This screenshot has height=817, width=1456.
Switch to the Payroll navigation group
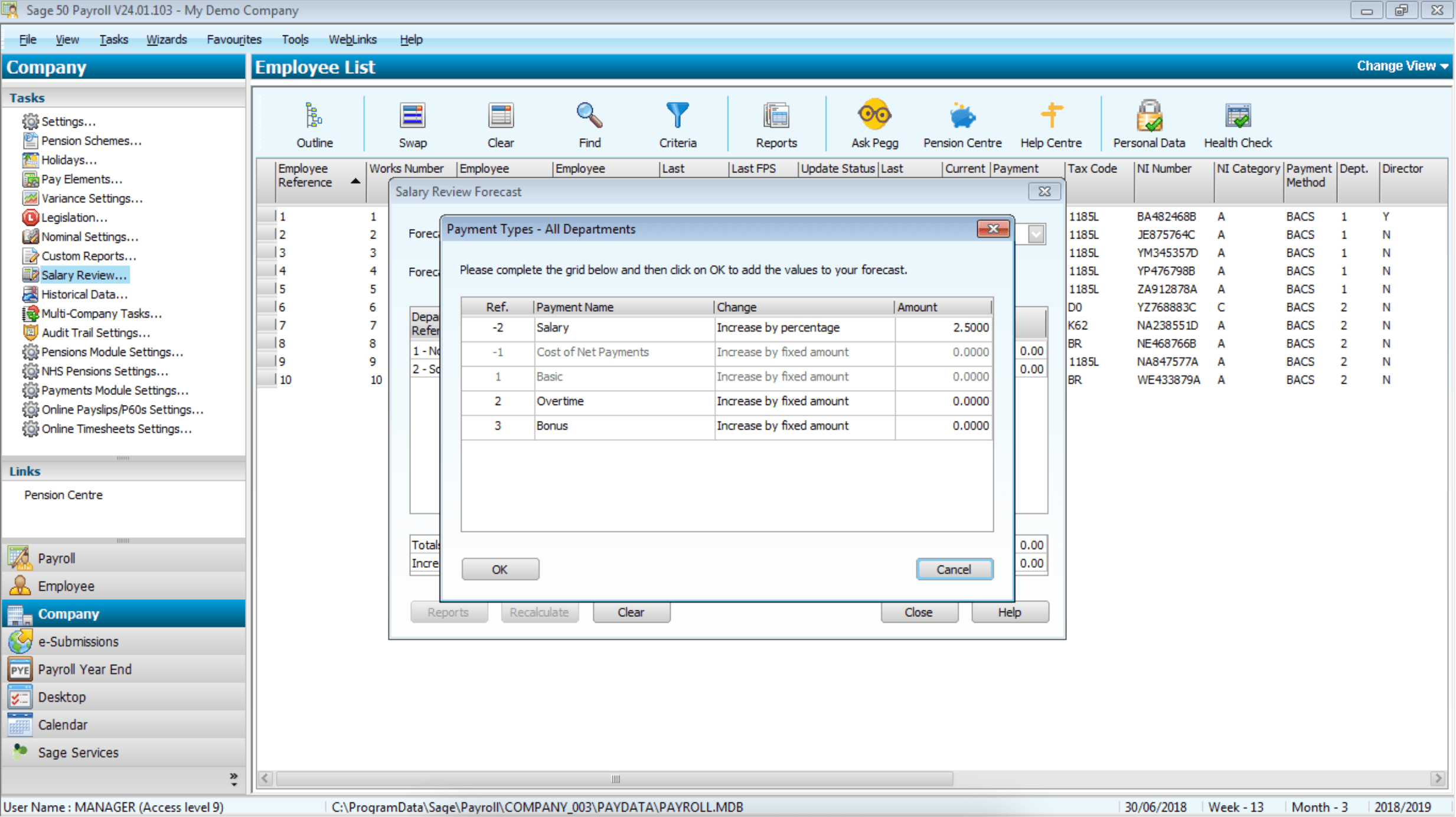pos(123,558)
